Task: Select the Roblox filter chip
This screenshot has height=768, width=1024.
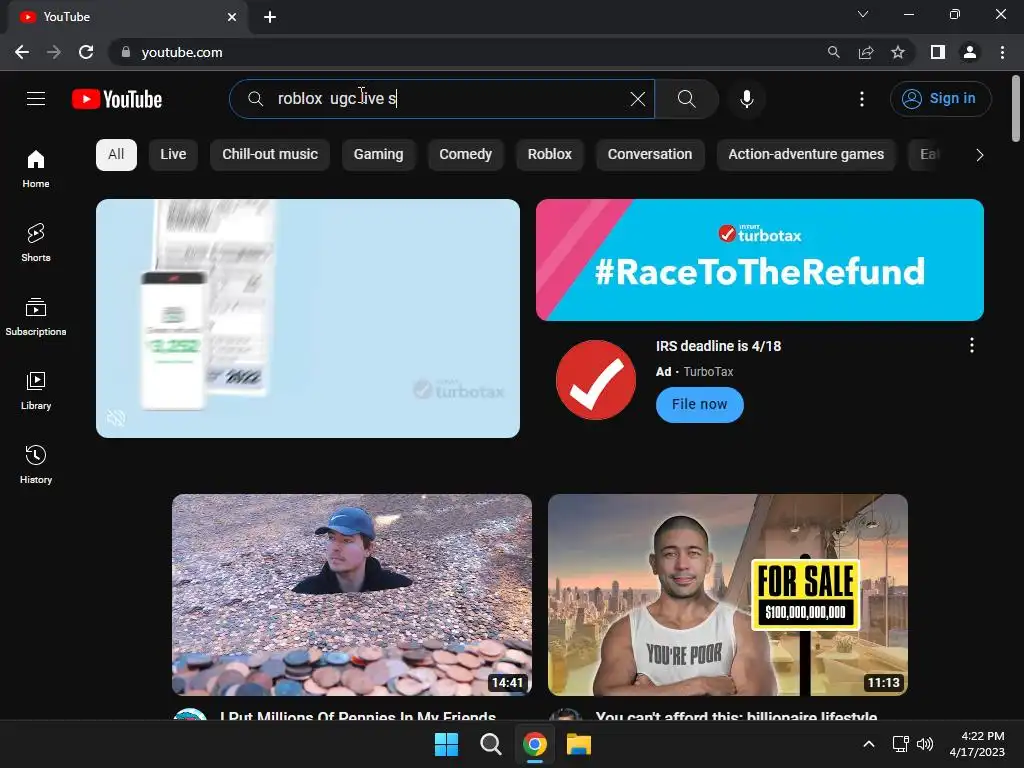Action: (549, 155)
